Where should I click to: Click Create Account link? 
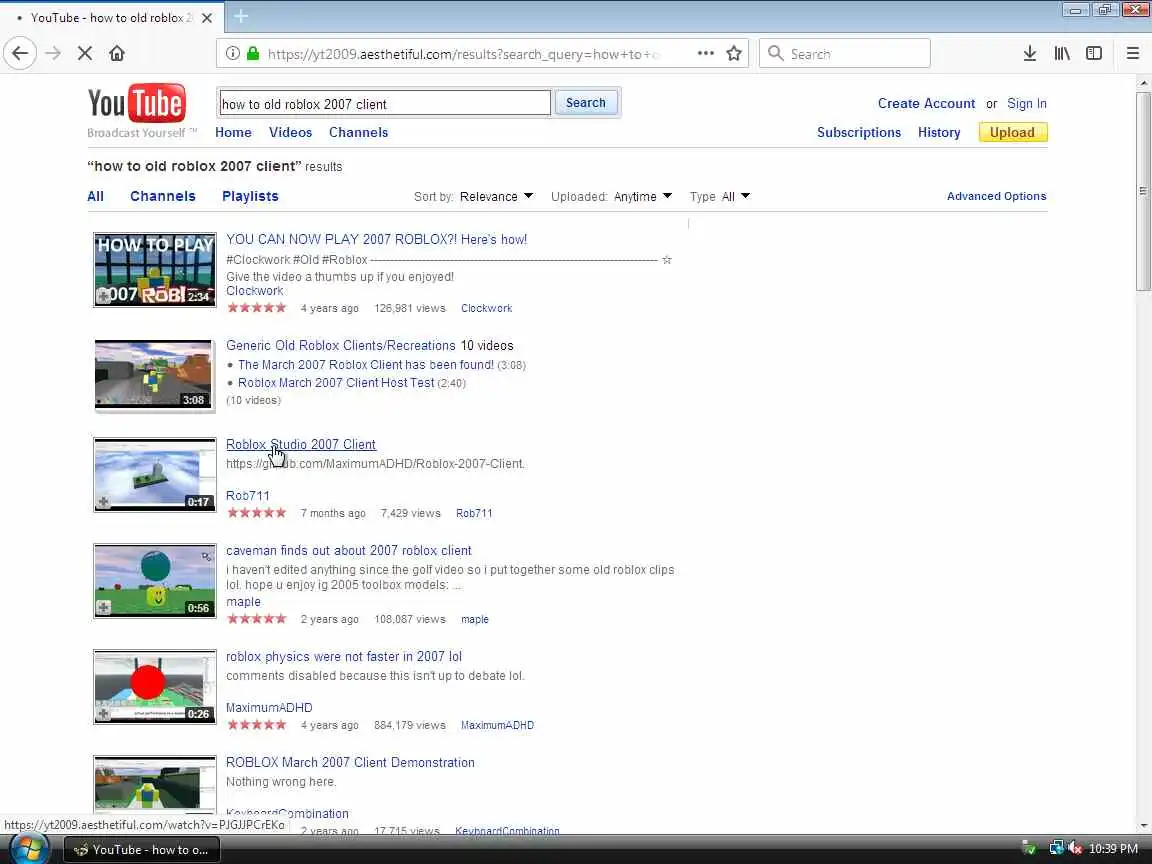(x=926, y=104)
